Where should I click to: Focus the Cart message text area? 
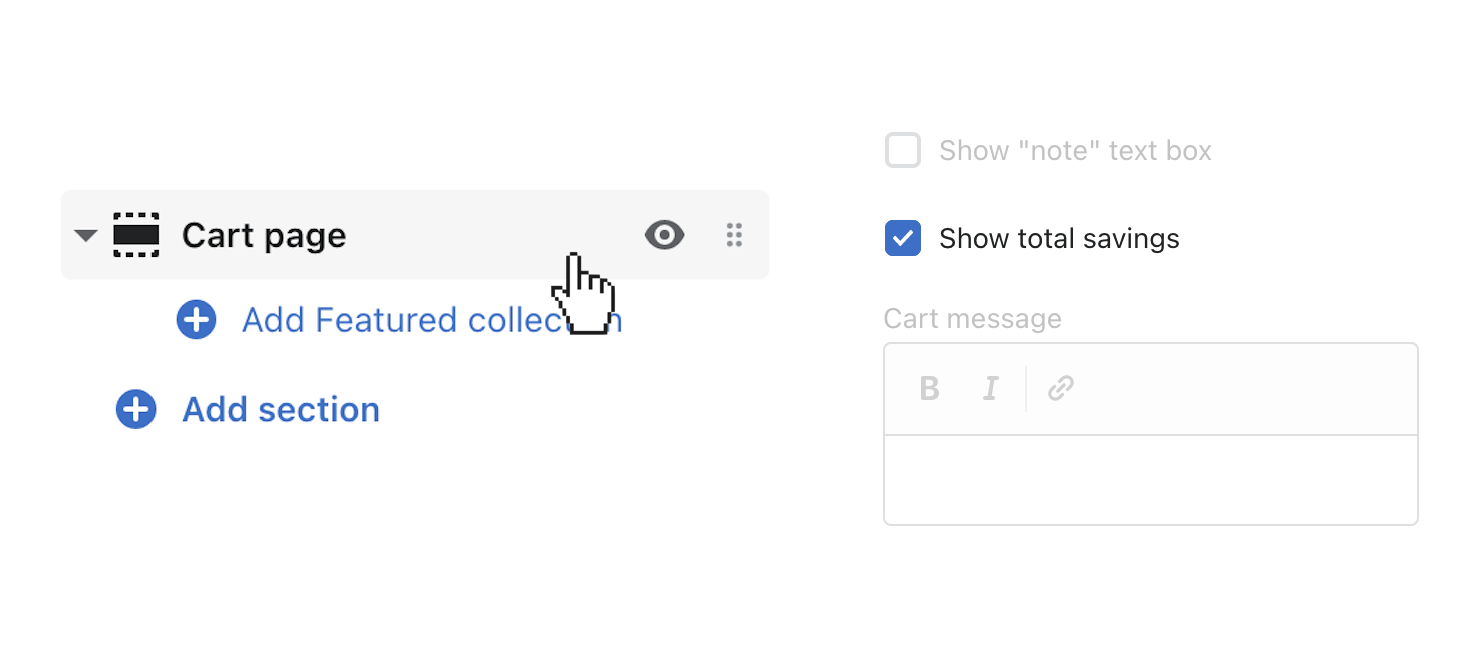1150,480
